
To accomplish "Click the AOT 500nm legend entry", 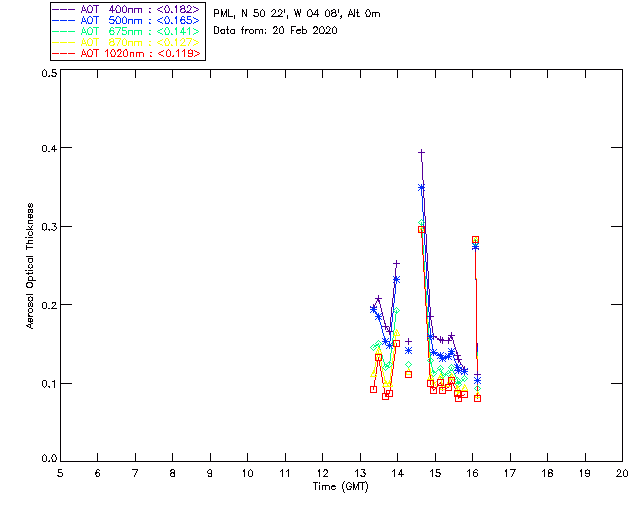I will pos(127,20).
